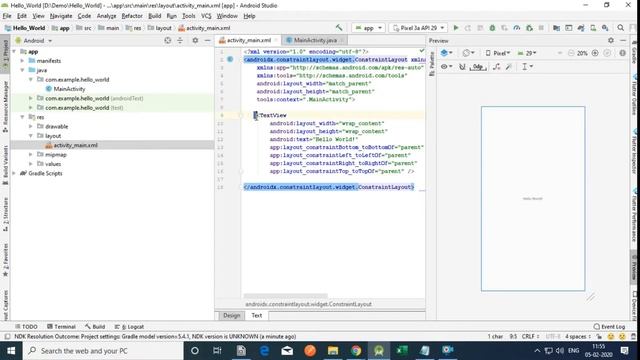Open default margins 0dp dropdown
The height and width of the screenshot is (360, 640).
click(478, 67)
